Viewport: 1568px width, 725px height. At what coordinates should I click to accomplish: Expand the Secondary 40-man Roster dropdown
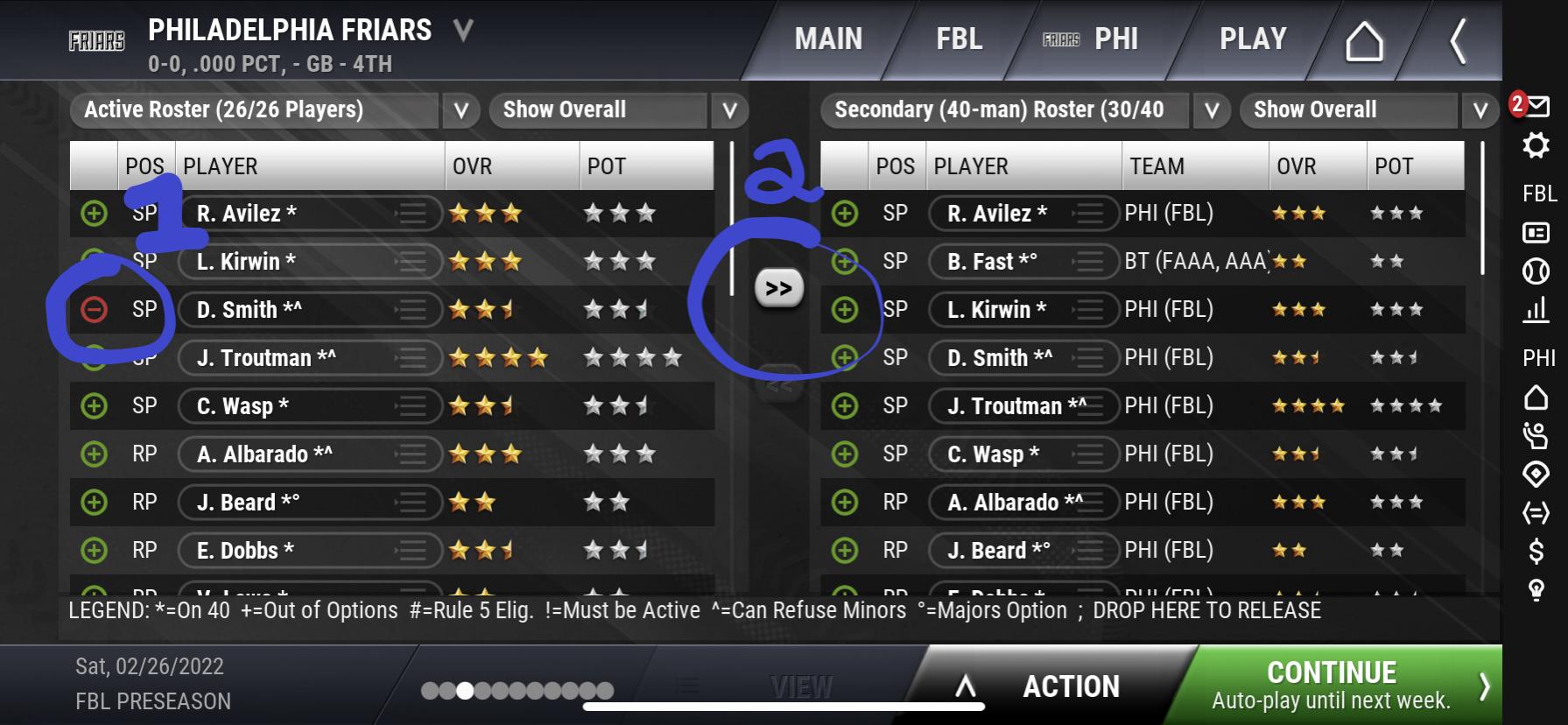coord(1212,110)
